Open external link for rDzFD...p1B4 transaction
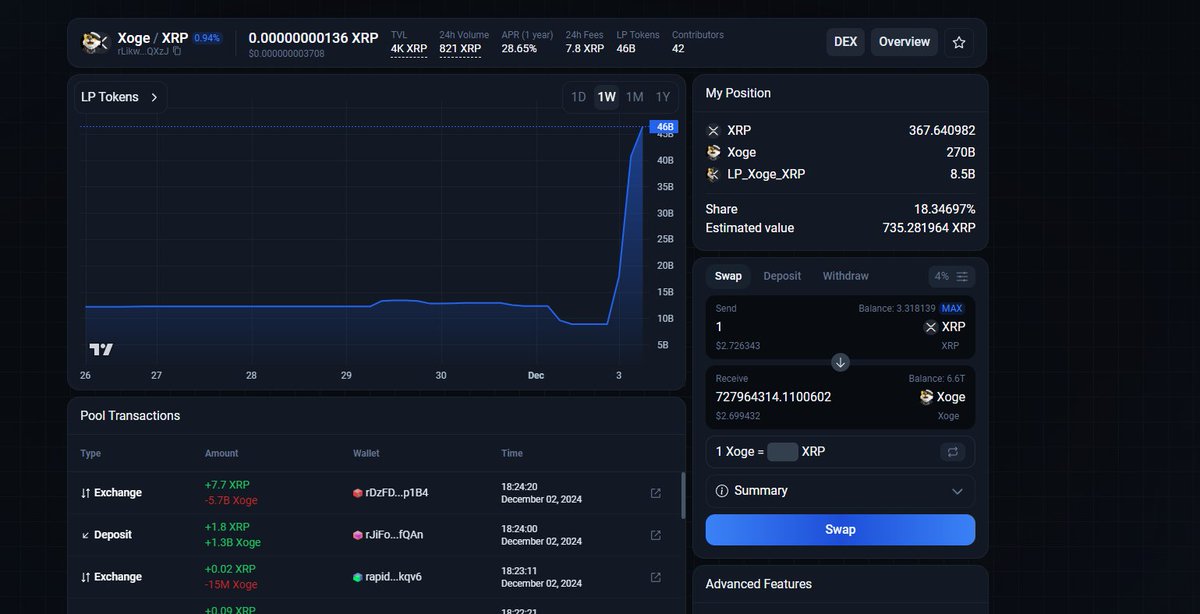This screenshot has height=614, width=1200. 656,493
